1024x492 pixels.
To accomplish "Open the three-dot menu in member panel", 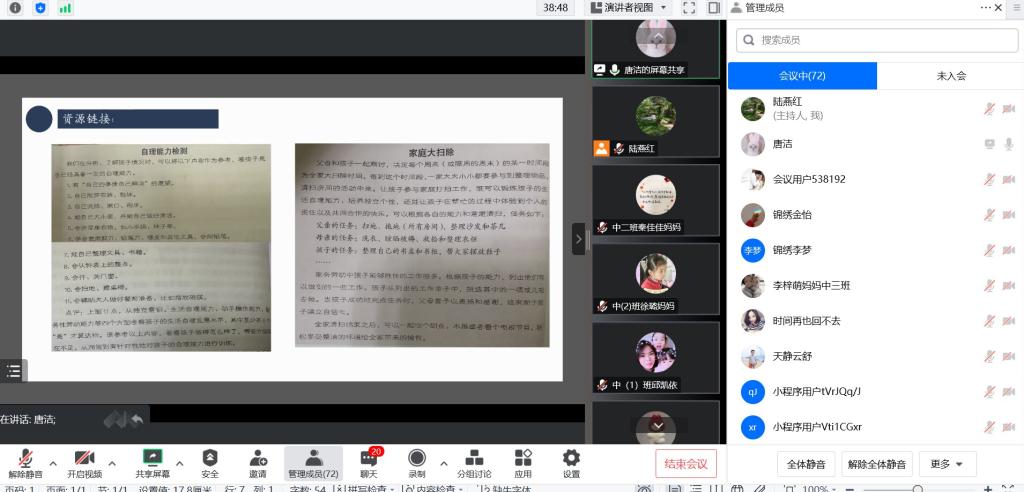I will [985, 8].
